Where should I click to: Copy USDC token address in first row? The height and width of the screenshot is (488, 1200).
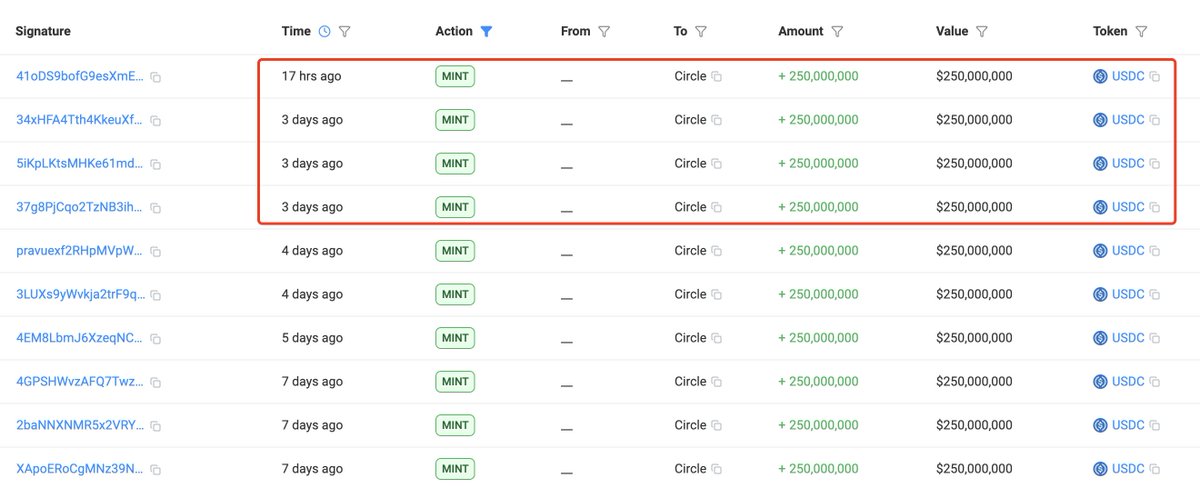click(x=1155, y=77)
